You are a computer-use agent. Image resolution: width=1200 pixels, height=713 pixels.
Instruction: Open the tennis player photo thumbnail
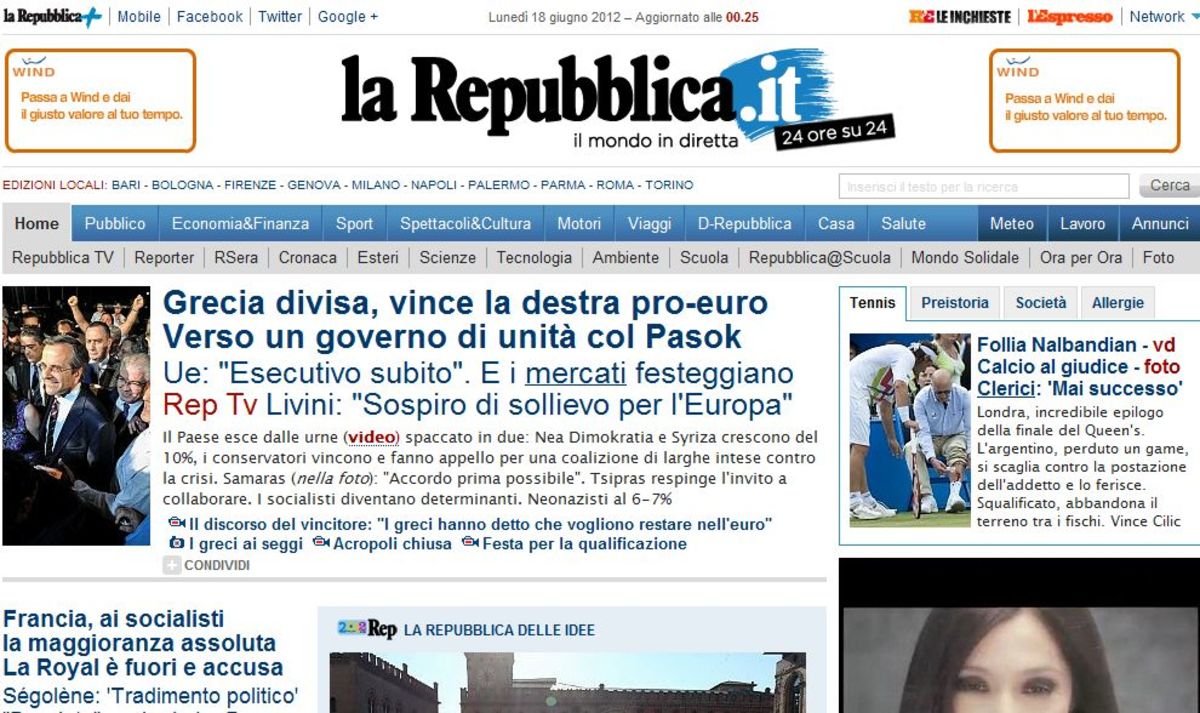(x=910, y=430)
